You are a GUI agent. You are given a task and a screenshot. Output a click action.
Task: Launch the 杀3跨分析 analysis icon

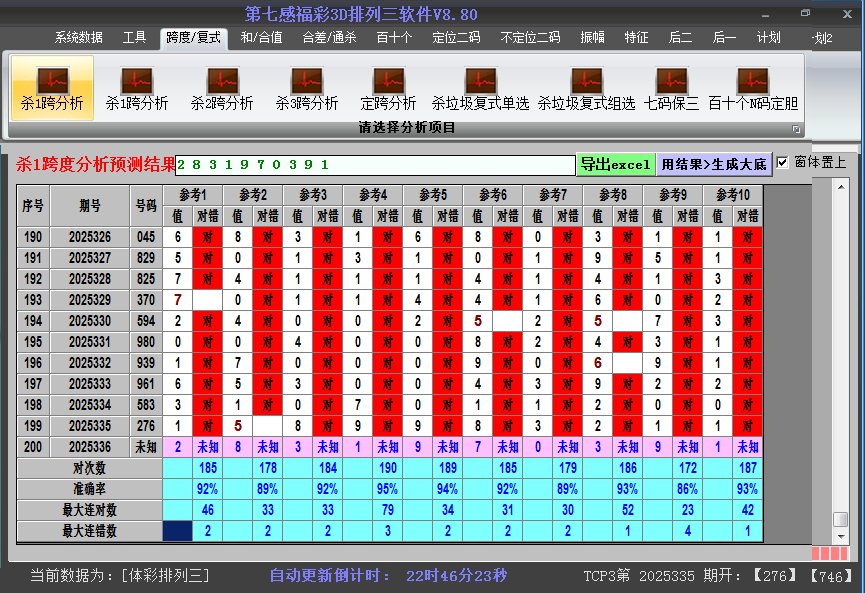tap(307, 81)
